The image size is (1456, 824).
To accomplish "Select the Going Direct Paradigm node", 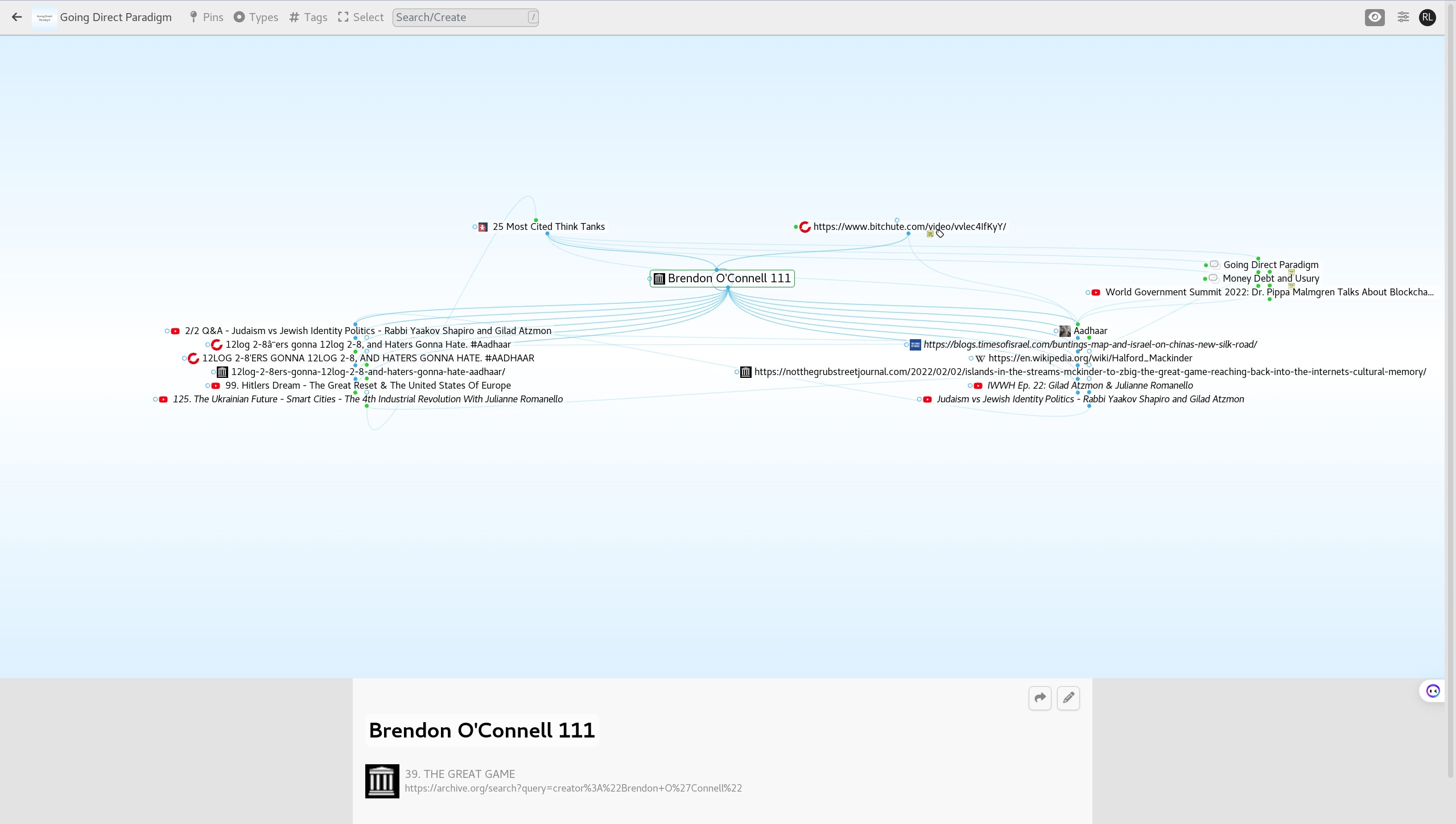I will click(1271, 265).
